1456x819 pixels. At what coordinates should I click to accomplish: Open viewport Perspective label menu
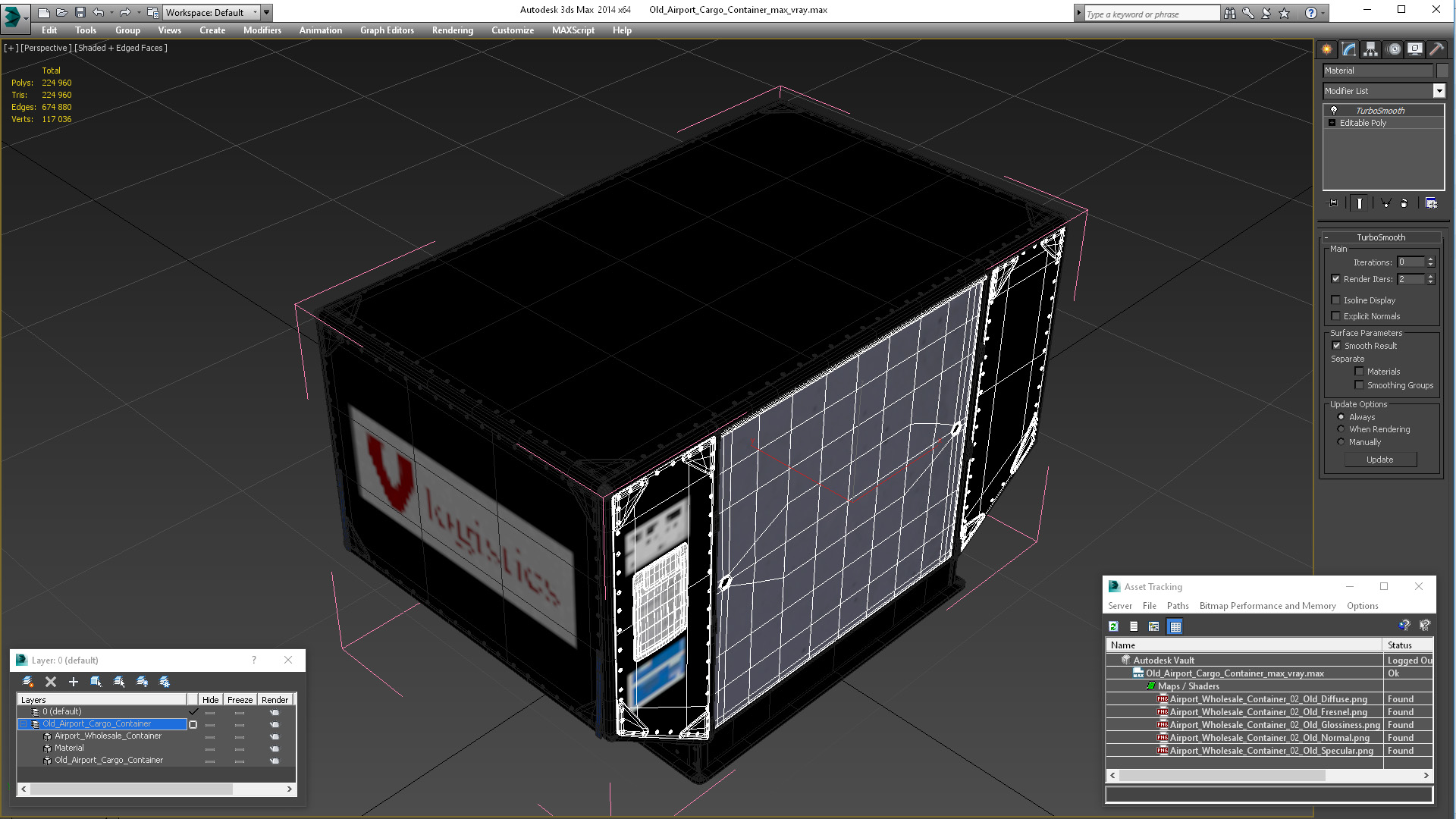[46, 48]
